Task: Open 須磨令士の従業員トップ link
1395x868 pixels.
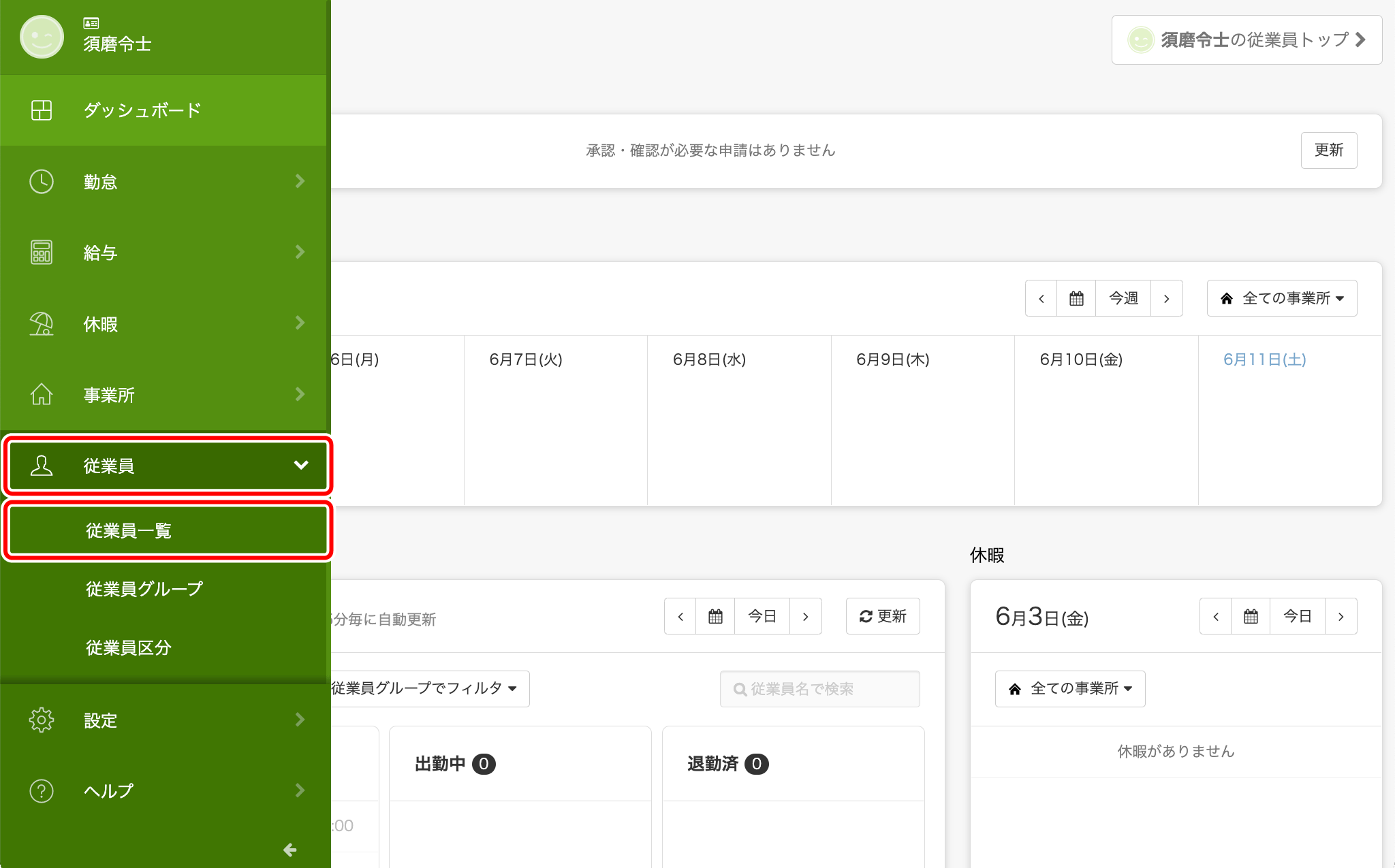Action: (1247, 40)
